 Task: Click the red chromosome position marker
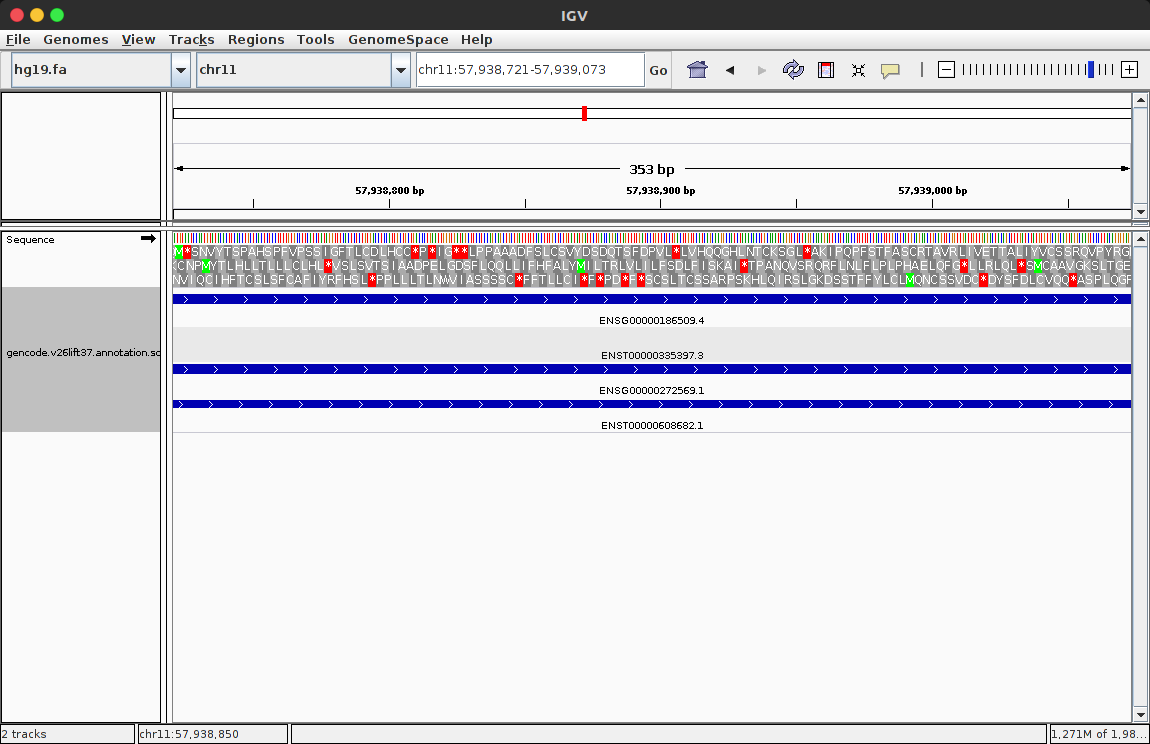[584, 113]
